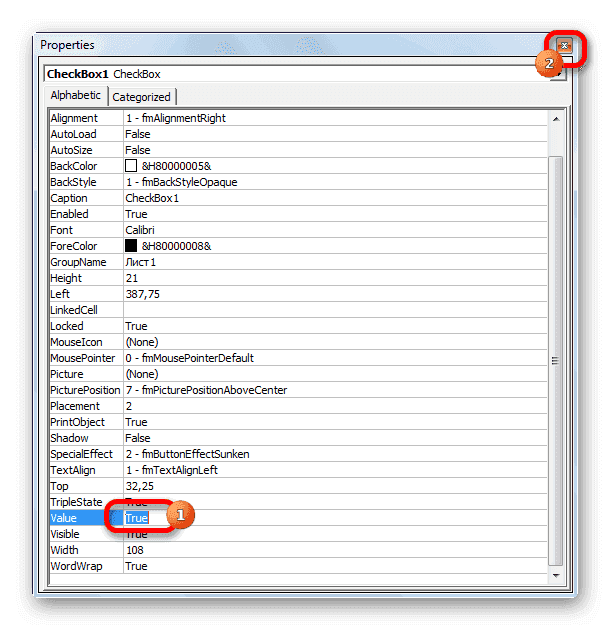611x631 pixels.
Task: Close the Properties window
Action: (x=564, y=45)
